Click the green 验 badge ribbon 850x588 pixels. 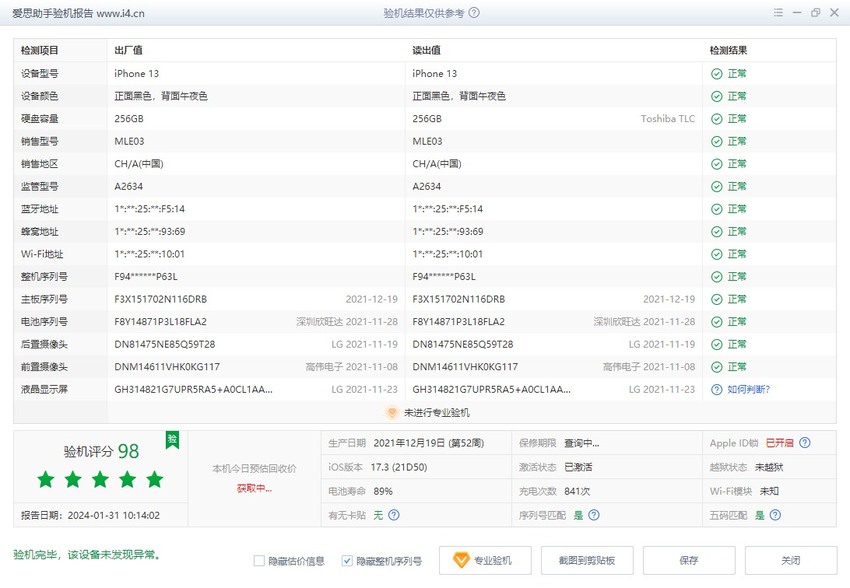(x=172, y=440)
